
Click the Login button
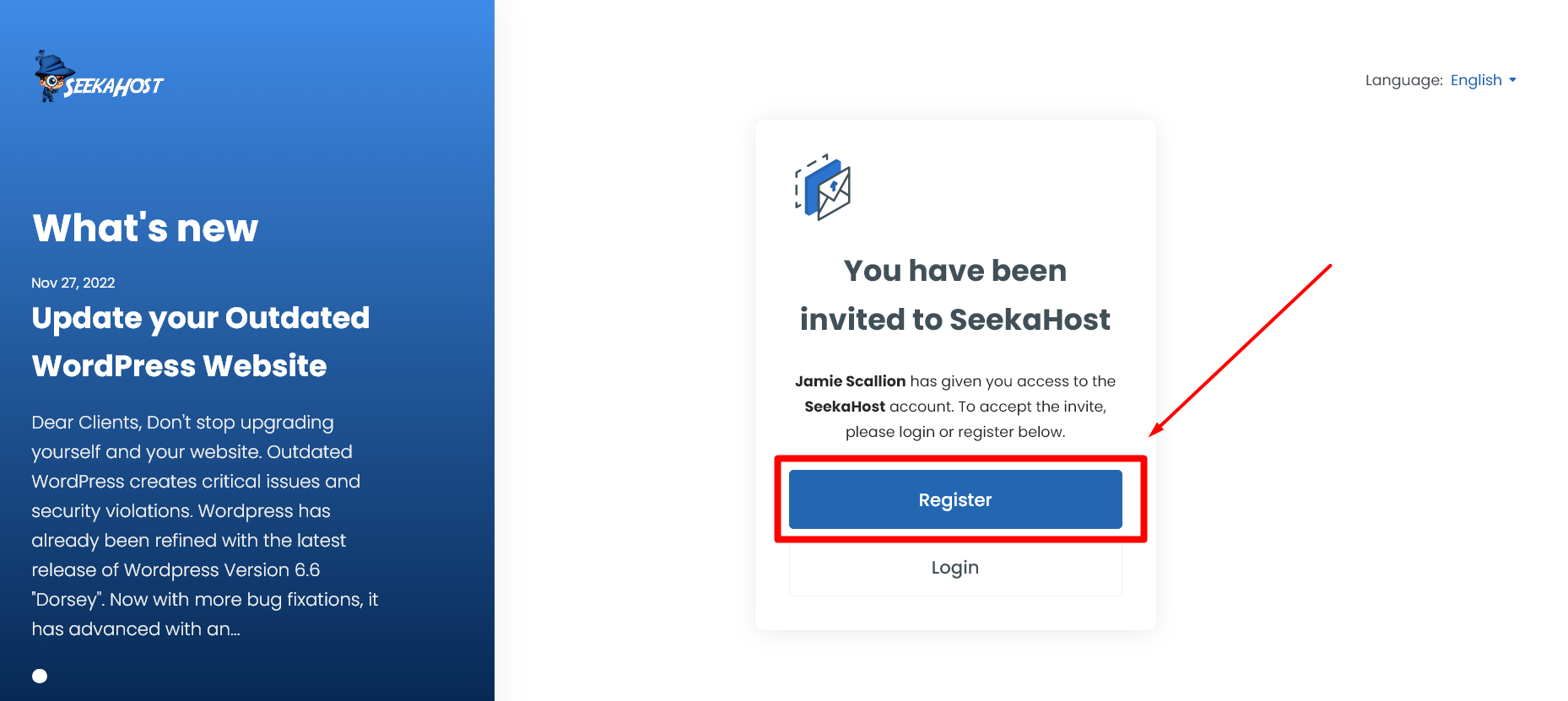pyautogui.click(x=954, y=567)
